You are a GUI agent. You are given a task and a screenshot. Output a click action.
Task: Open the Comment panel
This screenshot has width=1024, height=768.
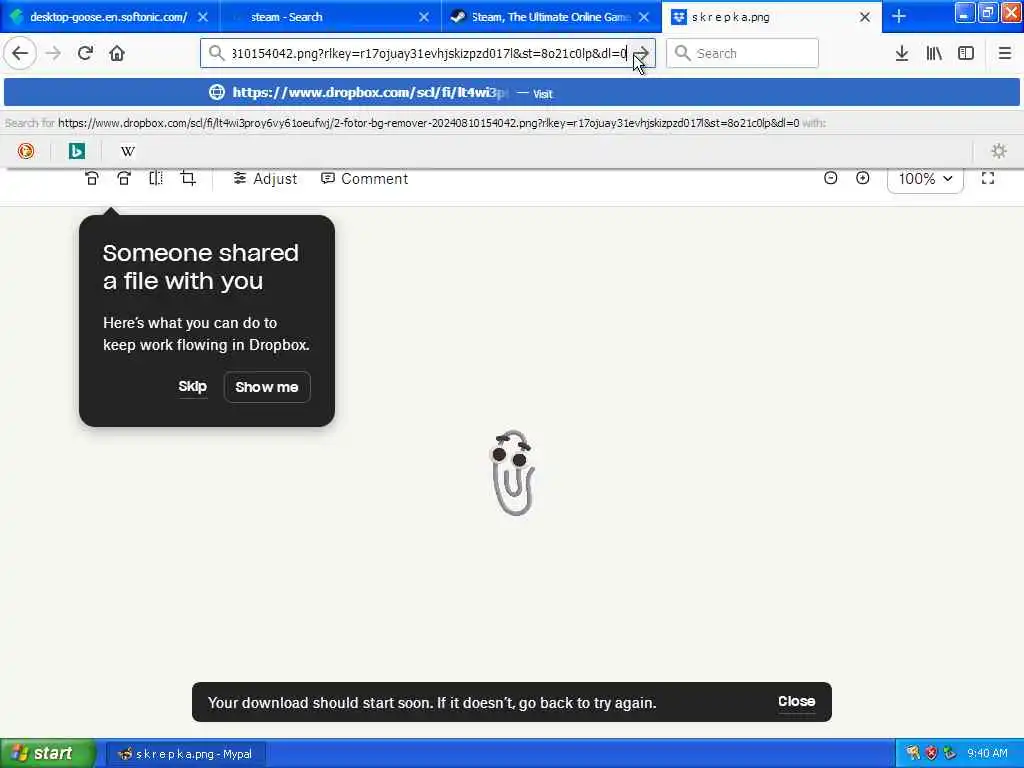click(364, 178)
